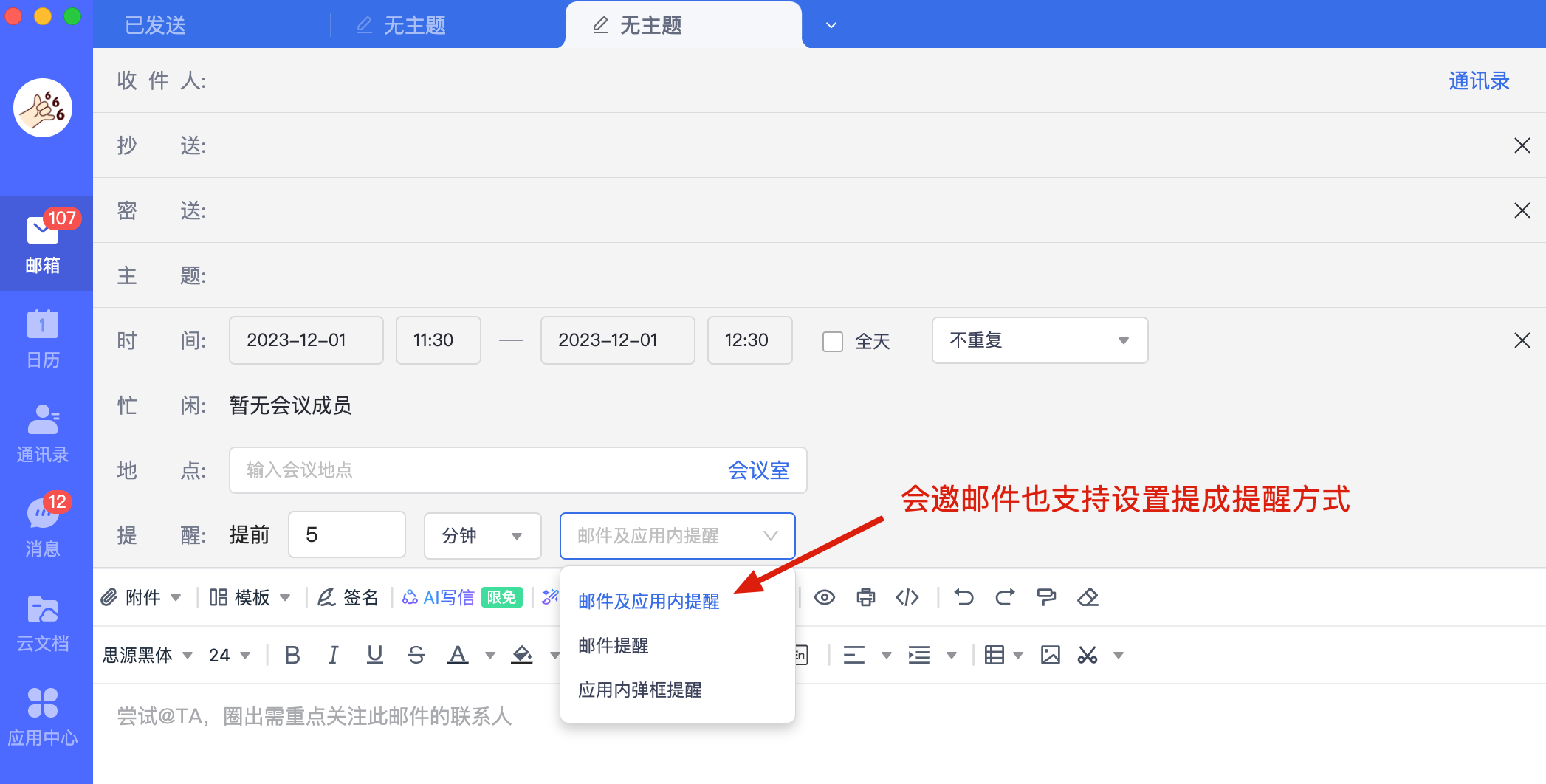The image size is (1546, 784).
Task: Undo the last edit
Action: (963, 597)
